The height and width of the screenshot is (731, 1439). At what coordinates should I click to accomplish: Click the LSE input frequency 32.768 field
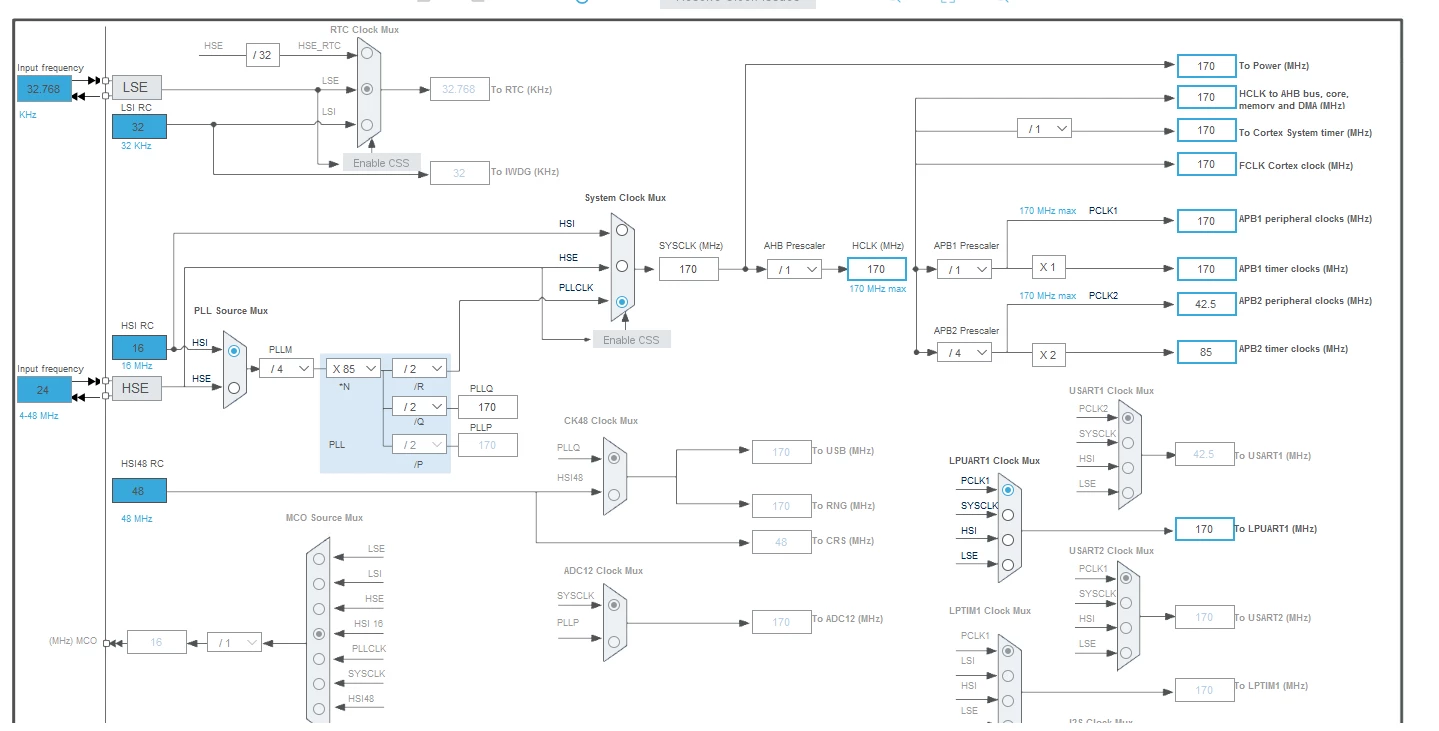pyautogui.click(x=44, y=88)
